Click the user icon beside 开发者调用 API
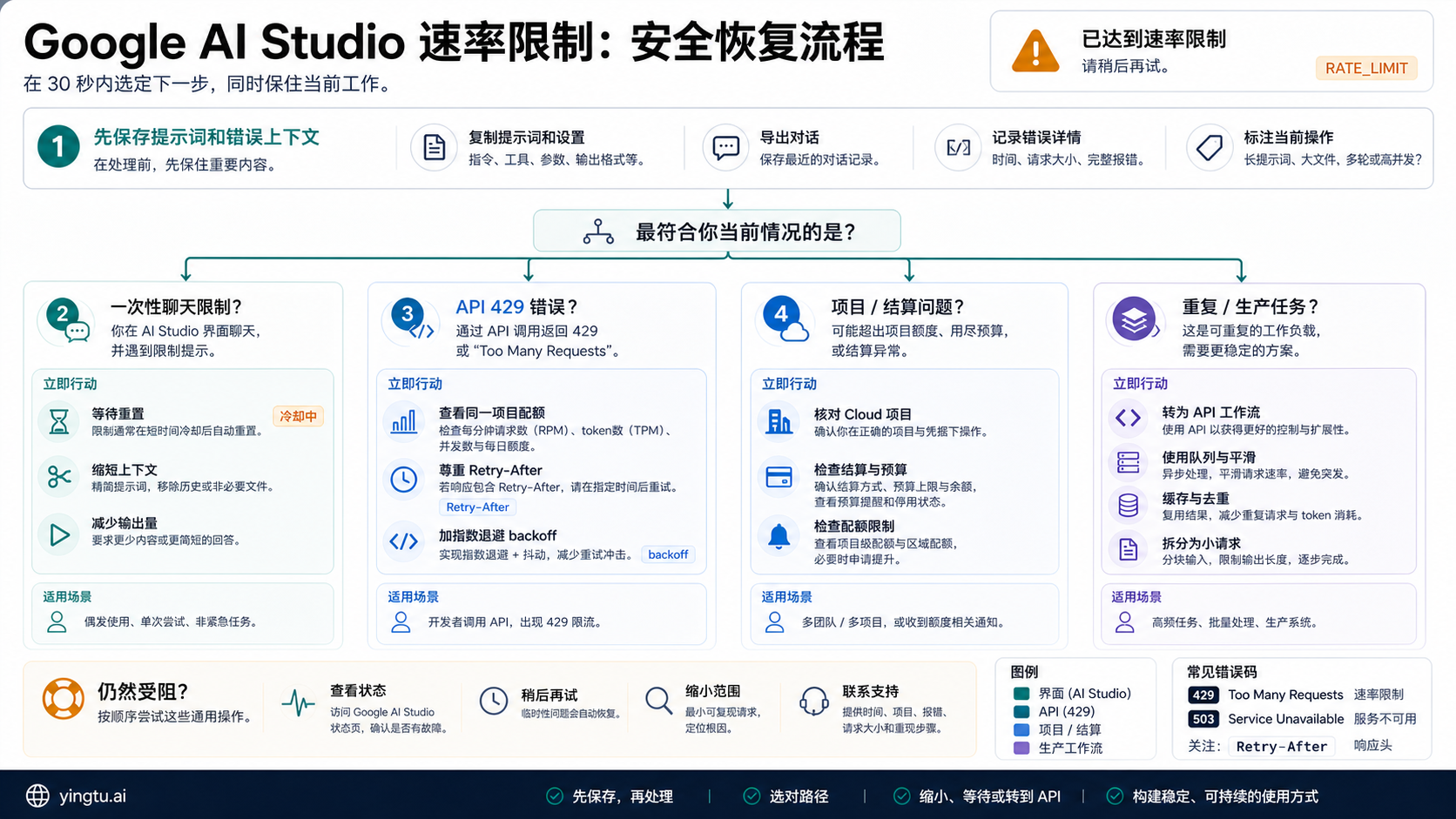1456x819 pixels. (x=401, y=621)
